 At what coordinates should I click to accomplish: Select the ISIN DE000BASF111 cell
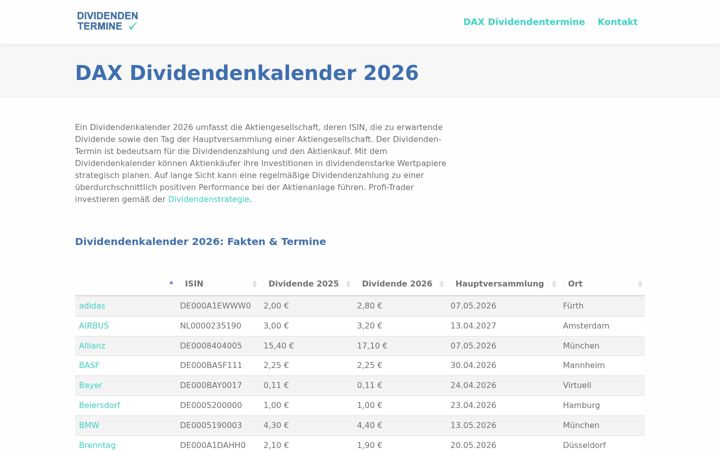[211, 366]
